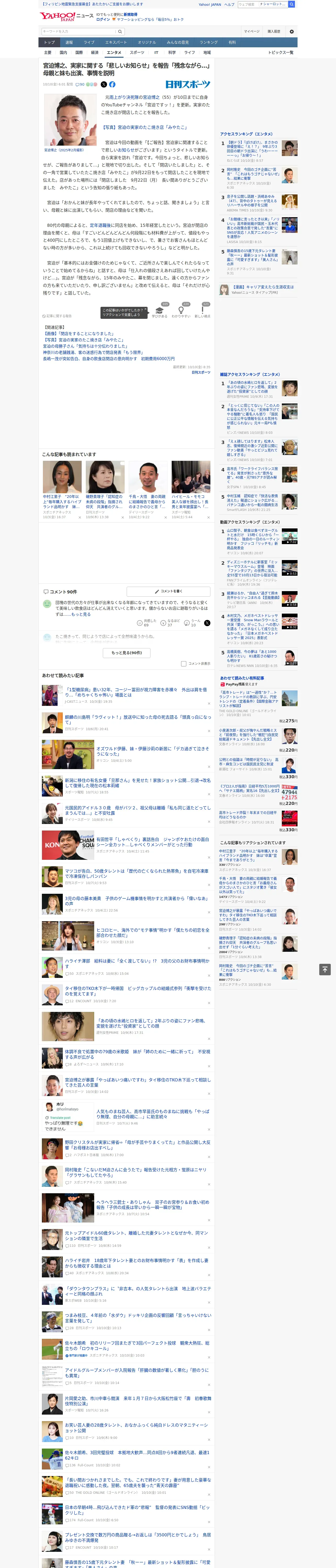Open related link 【画像】「閉店をすることになりました」
The image size is (336, 1568).
tap(79, 333)
